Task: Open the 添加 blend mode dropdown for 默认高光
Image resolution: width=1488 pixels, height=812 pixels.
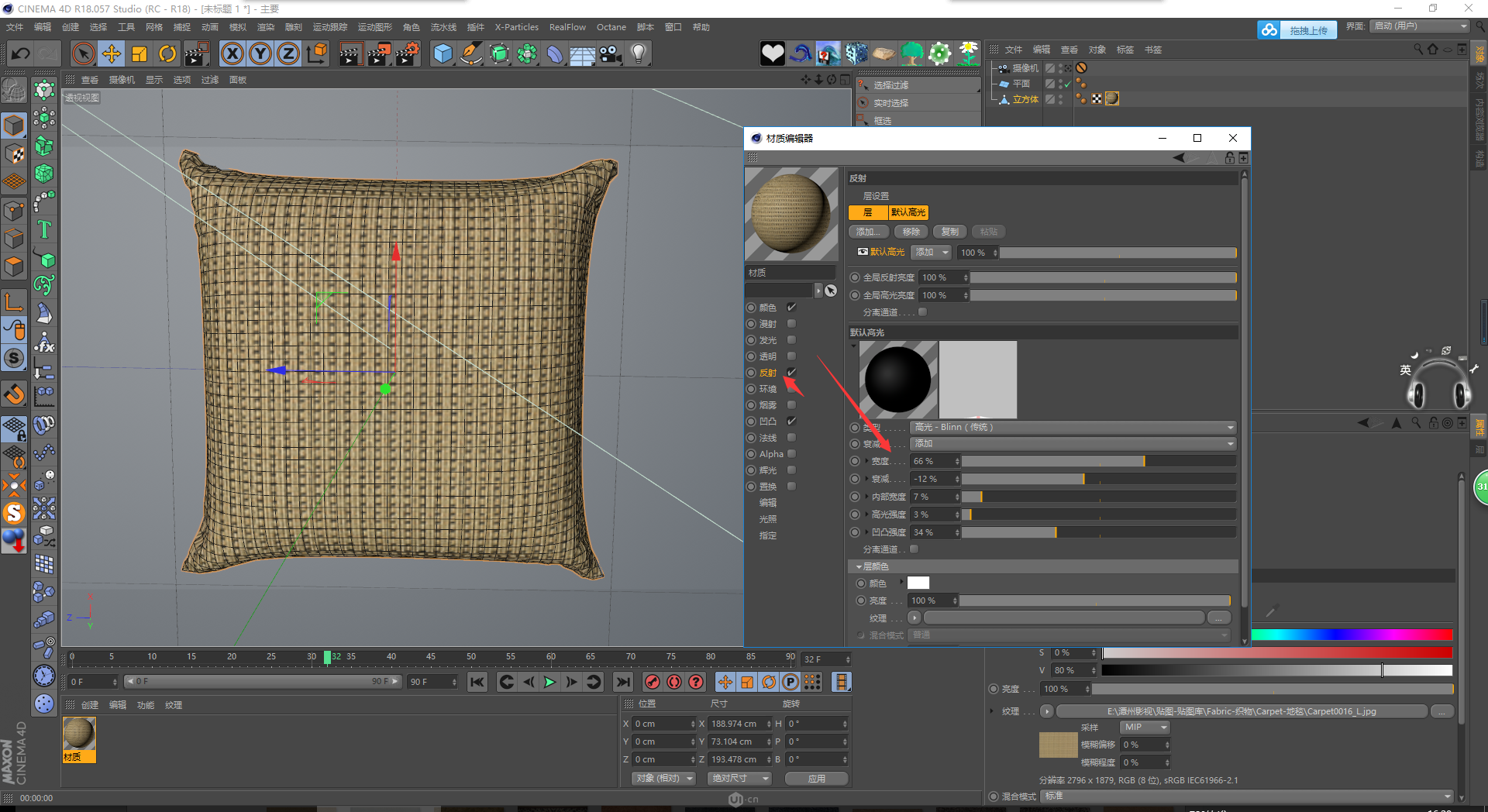Action: pyautogui.click(x=932, y=253)
